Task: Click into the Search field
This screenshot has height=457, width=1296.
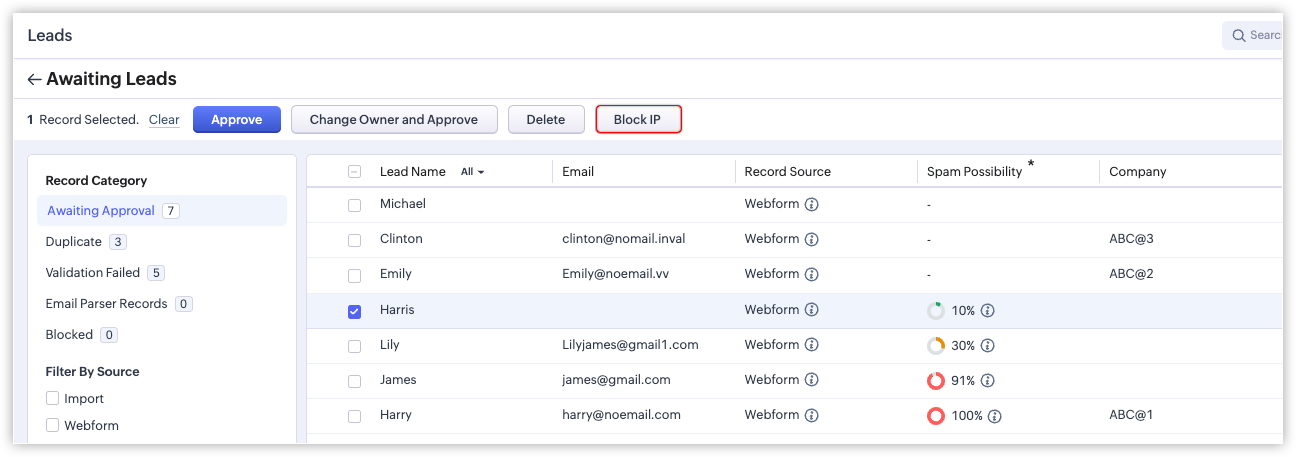Action: (x=1258, y=36)
